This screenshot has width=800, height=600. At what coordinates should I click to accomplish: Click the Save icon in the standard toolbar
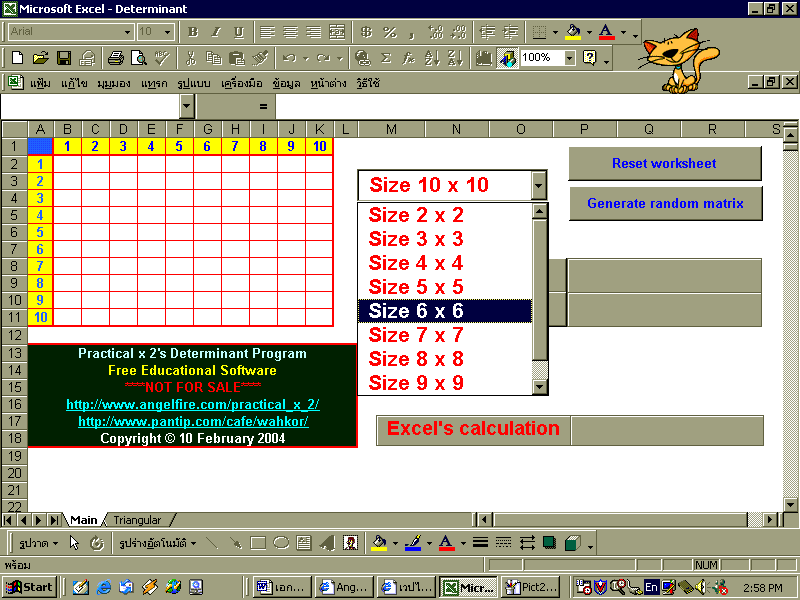pos(64,58)
